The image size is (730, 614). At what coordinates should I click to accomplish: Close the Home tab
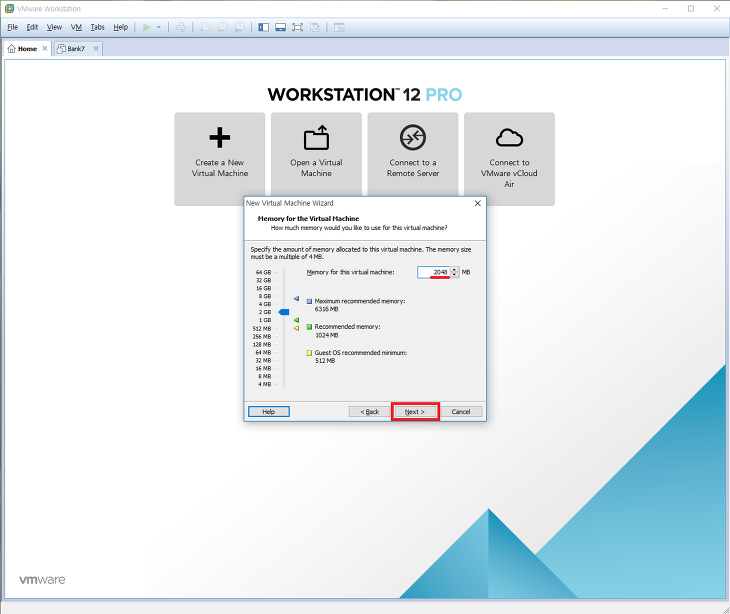[x=45, y=48]
